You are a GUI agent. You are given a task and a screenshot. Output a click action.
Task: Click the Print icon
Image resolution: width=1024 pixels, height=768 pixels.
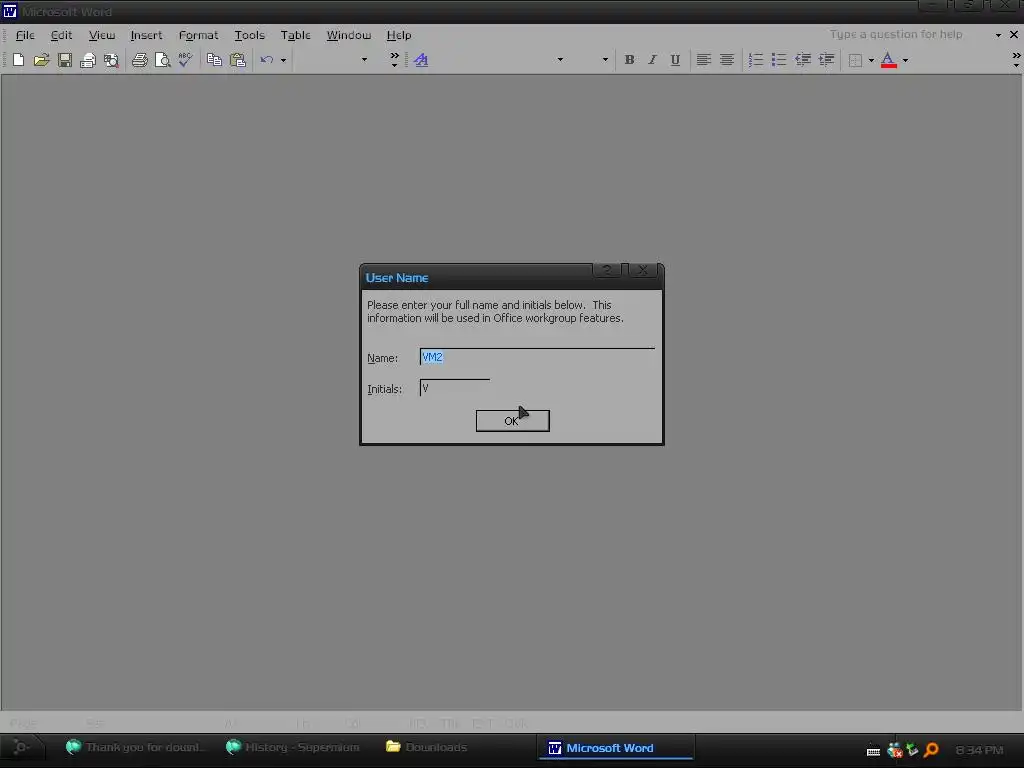point(139,60)
